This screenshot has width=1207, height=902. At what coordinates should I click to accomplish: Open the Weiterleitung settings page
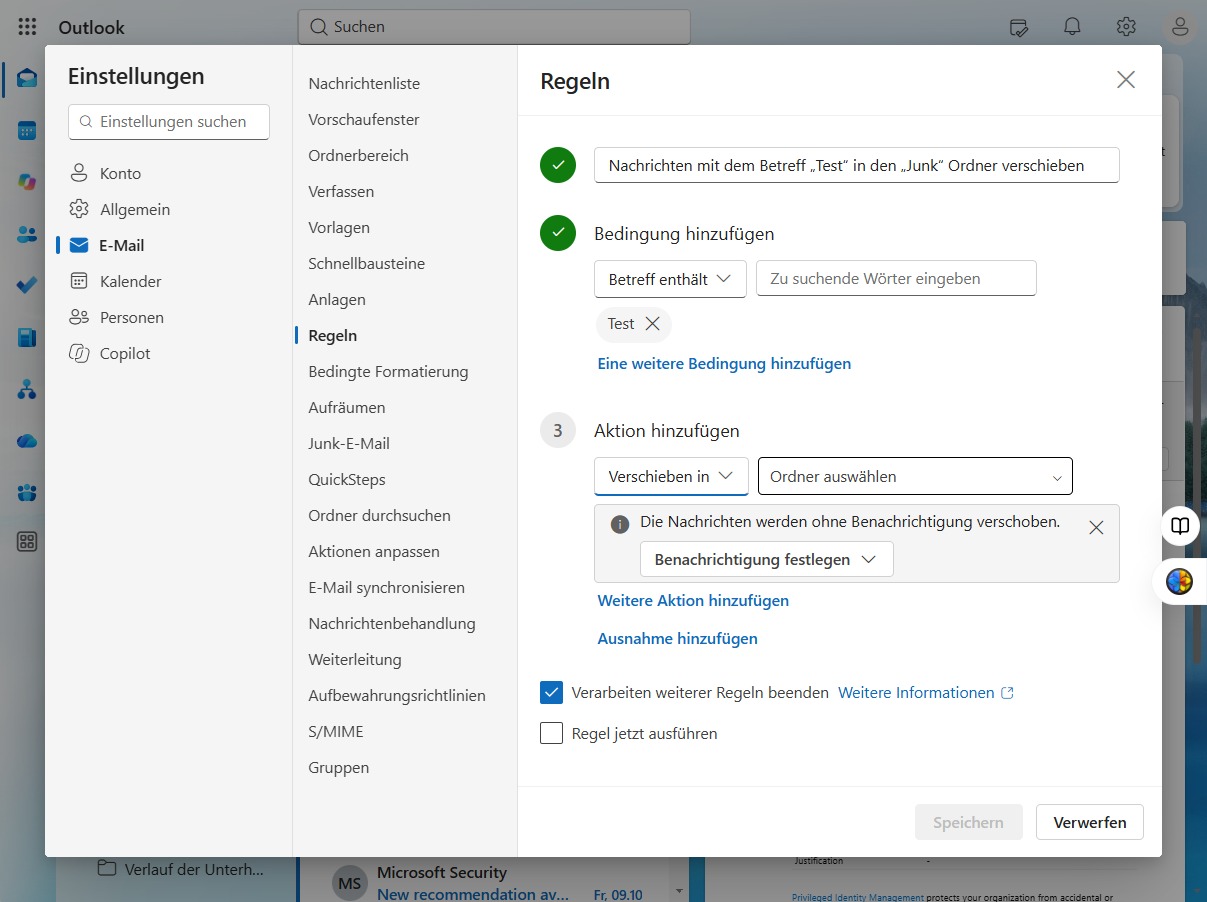pos(355,659)
